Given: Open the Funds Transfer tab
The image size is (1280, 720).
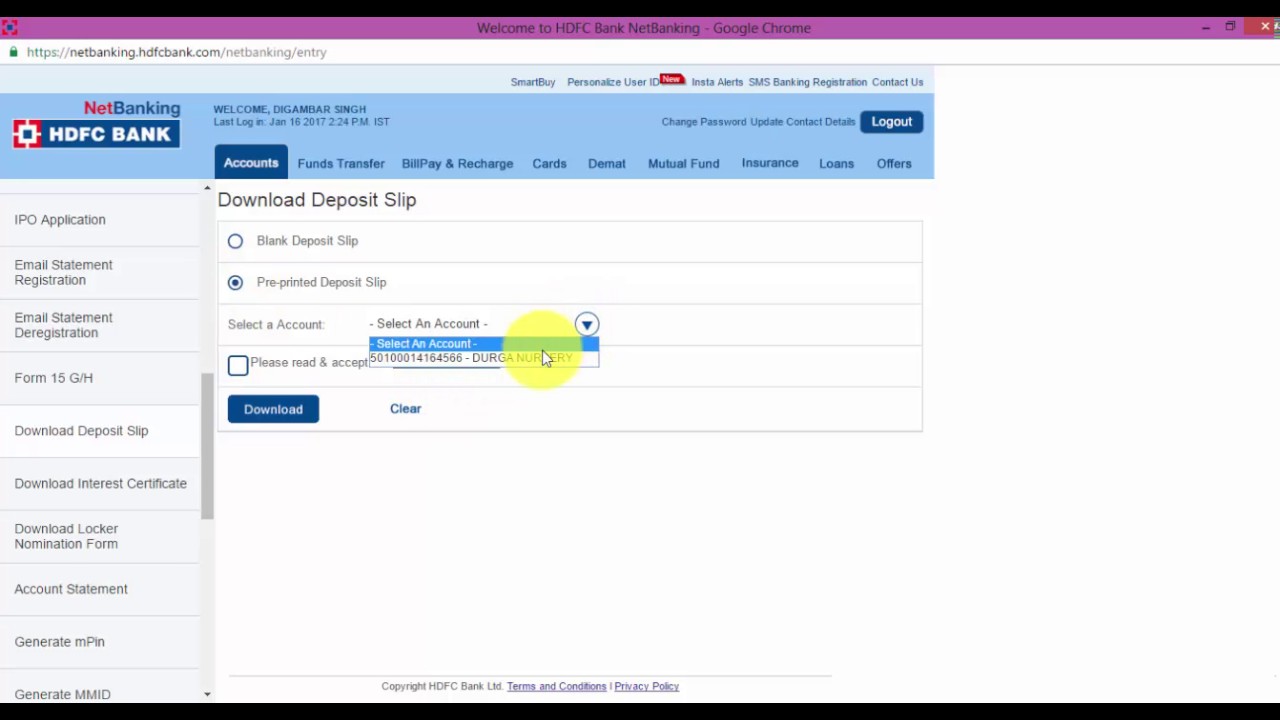Looking at the screenshot, I should [x=341, y=164].
